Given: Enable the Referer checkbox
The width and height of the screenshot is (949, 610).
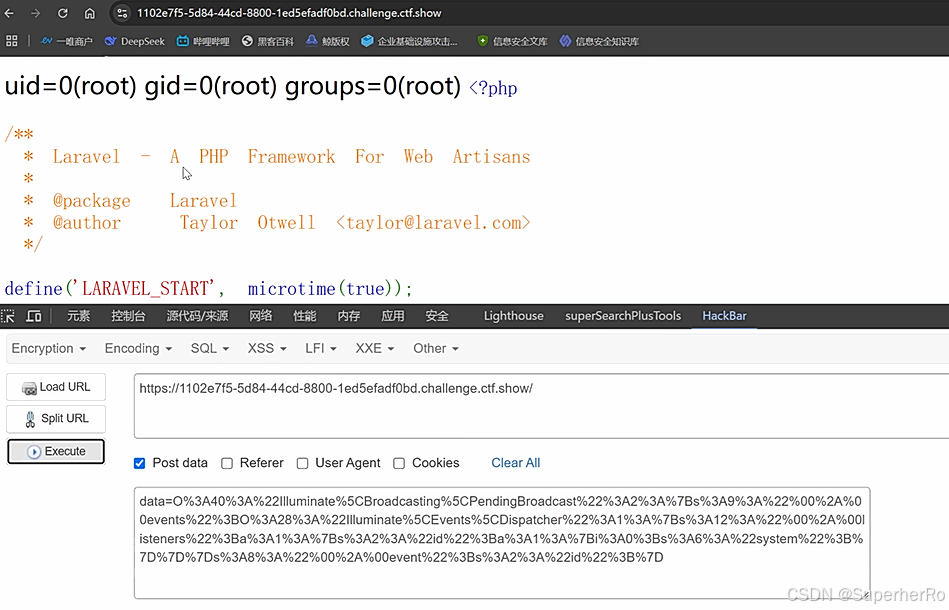Looking at the screenshot, I should click(227, 464).
